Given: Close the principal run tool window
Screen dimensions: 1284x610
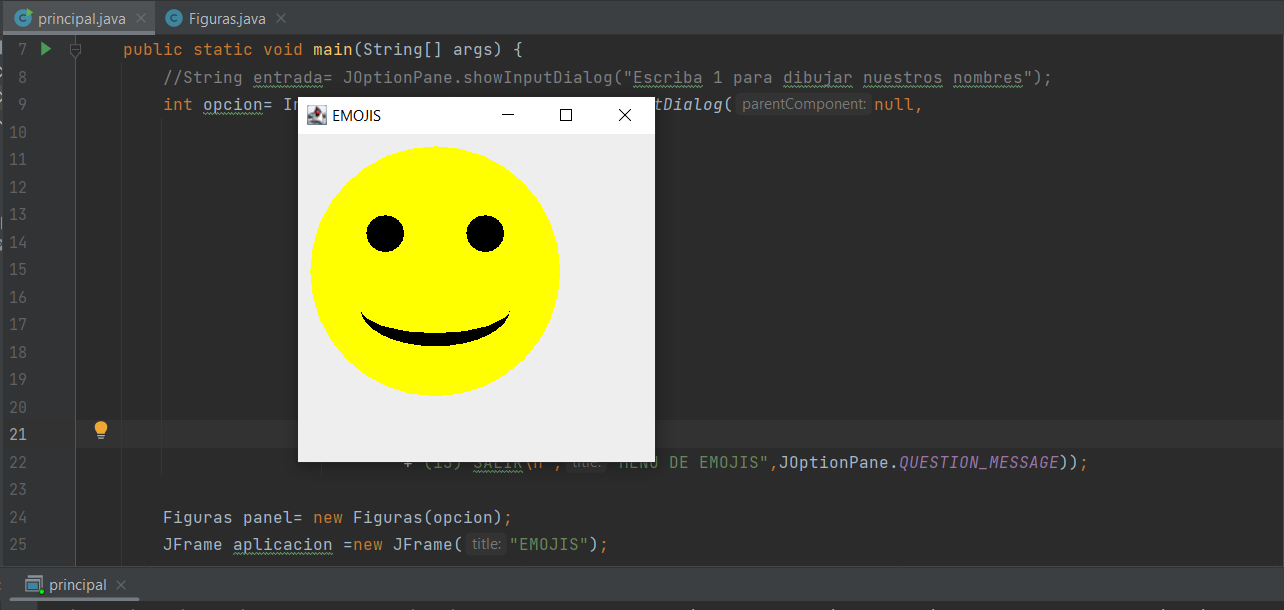Looking at the screenshot, I should click(x=120, y=585).
